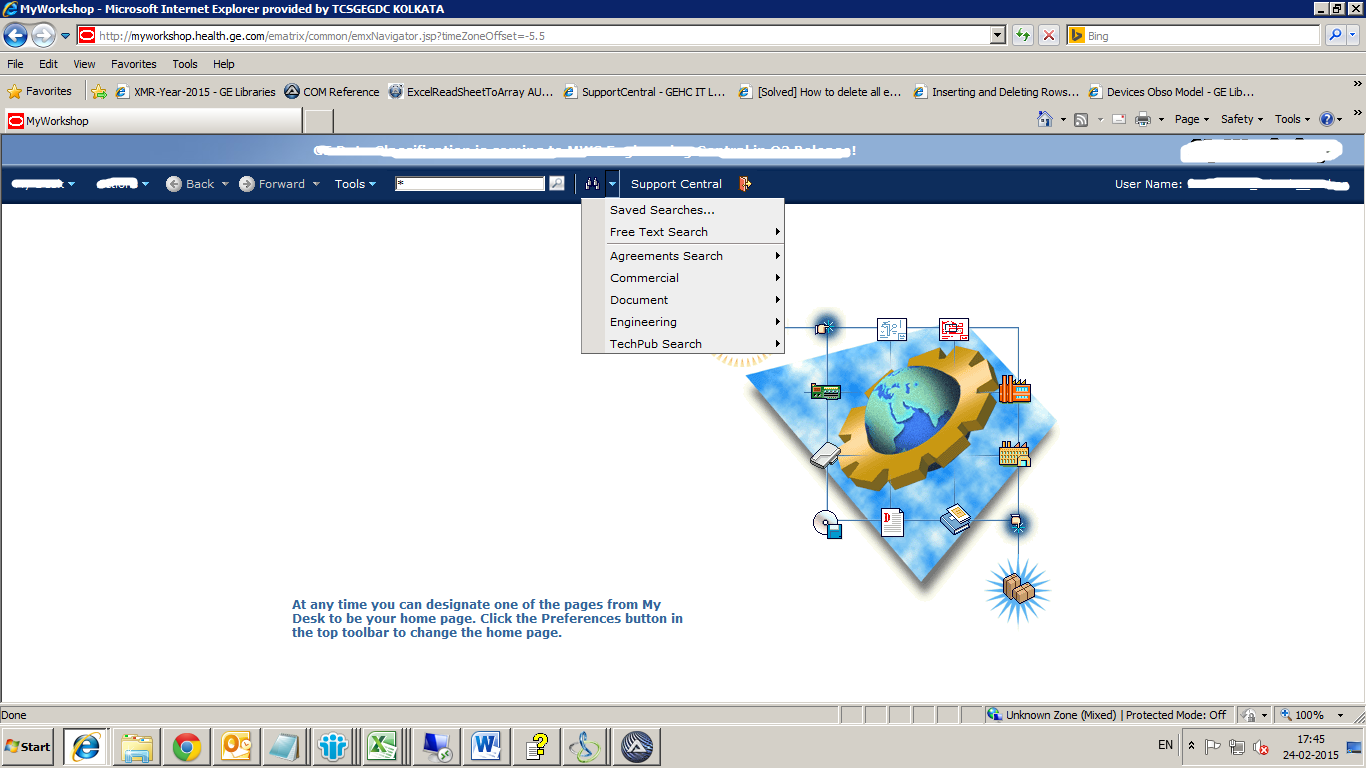Click the MyWorkshop search text field
The image size is (1366, 768).
pyautogui.click(x=470, y=184)
